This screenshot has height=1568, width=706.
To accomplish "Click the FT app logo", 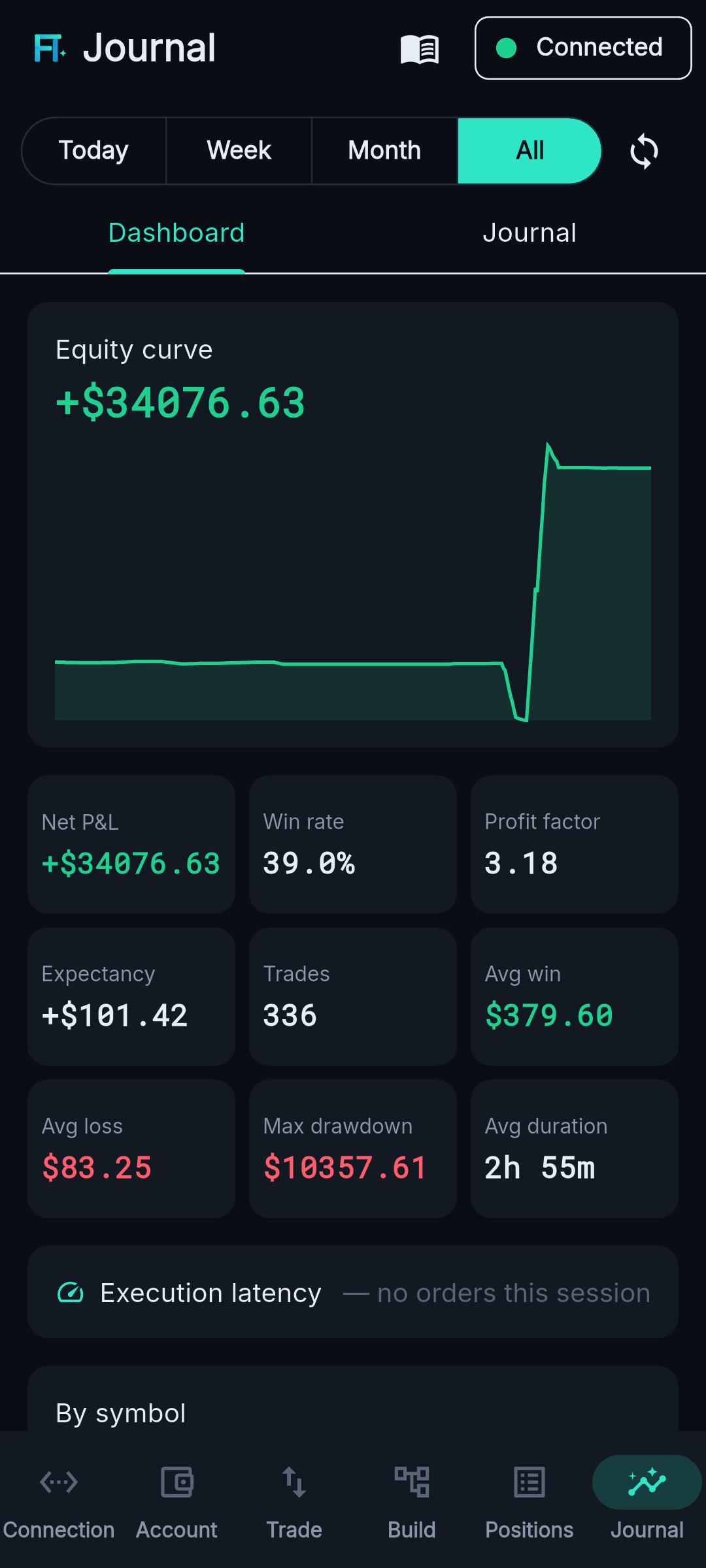I will 50,48.
